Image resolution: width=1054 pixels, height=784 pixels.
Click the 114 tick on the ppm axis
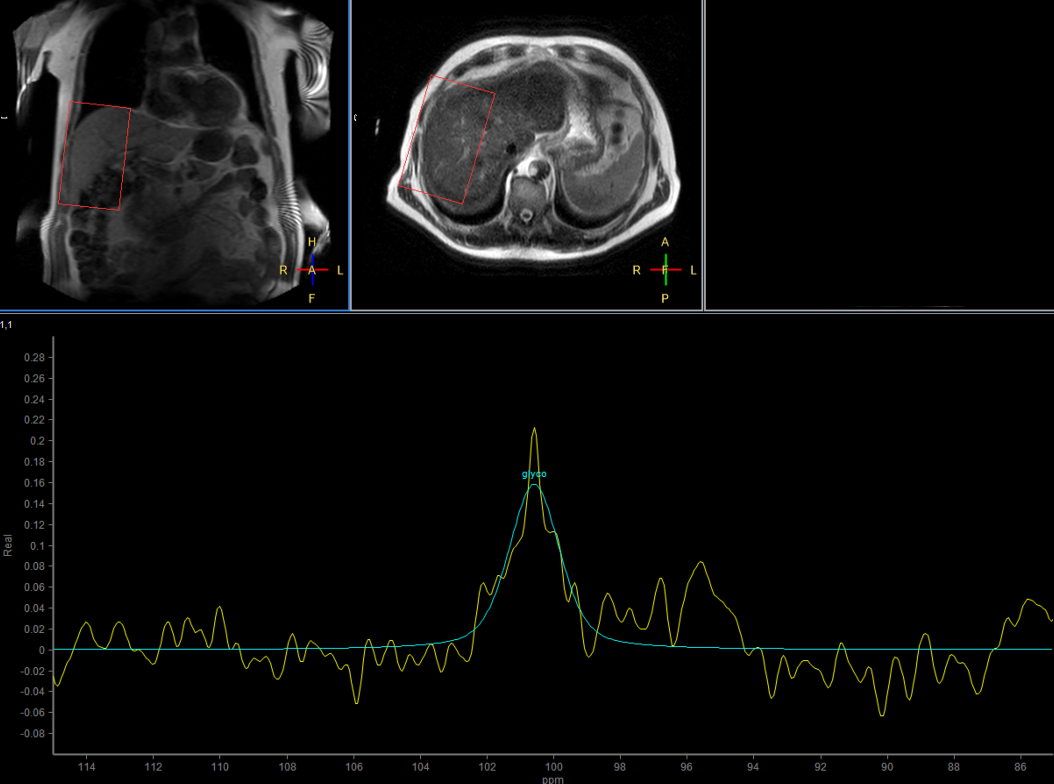(87, 767)
